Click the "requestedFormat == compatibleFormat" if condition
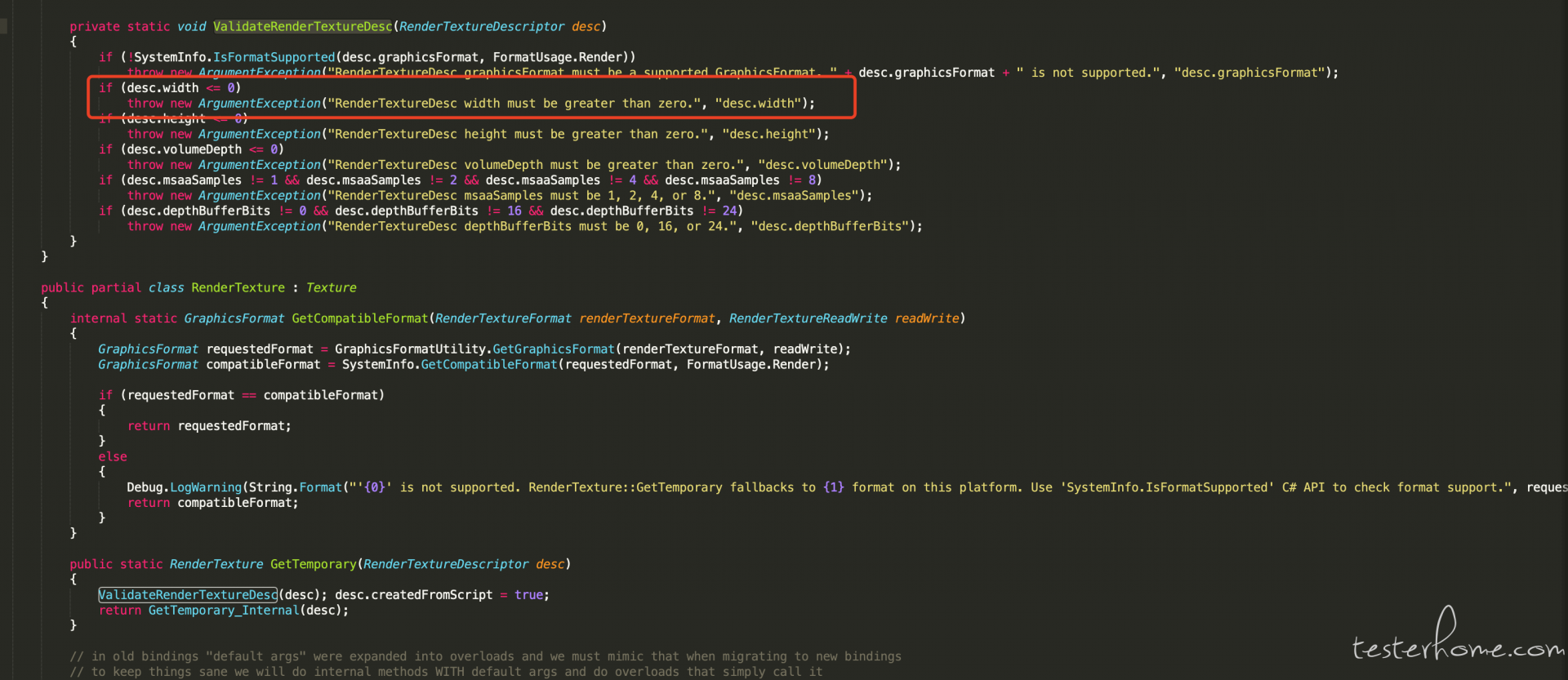The height and width of the screenshot is (680, 1568). point(252,395)
